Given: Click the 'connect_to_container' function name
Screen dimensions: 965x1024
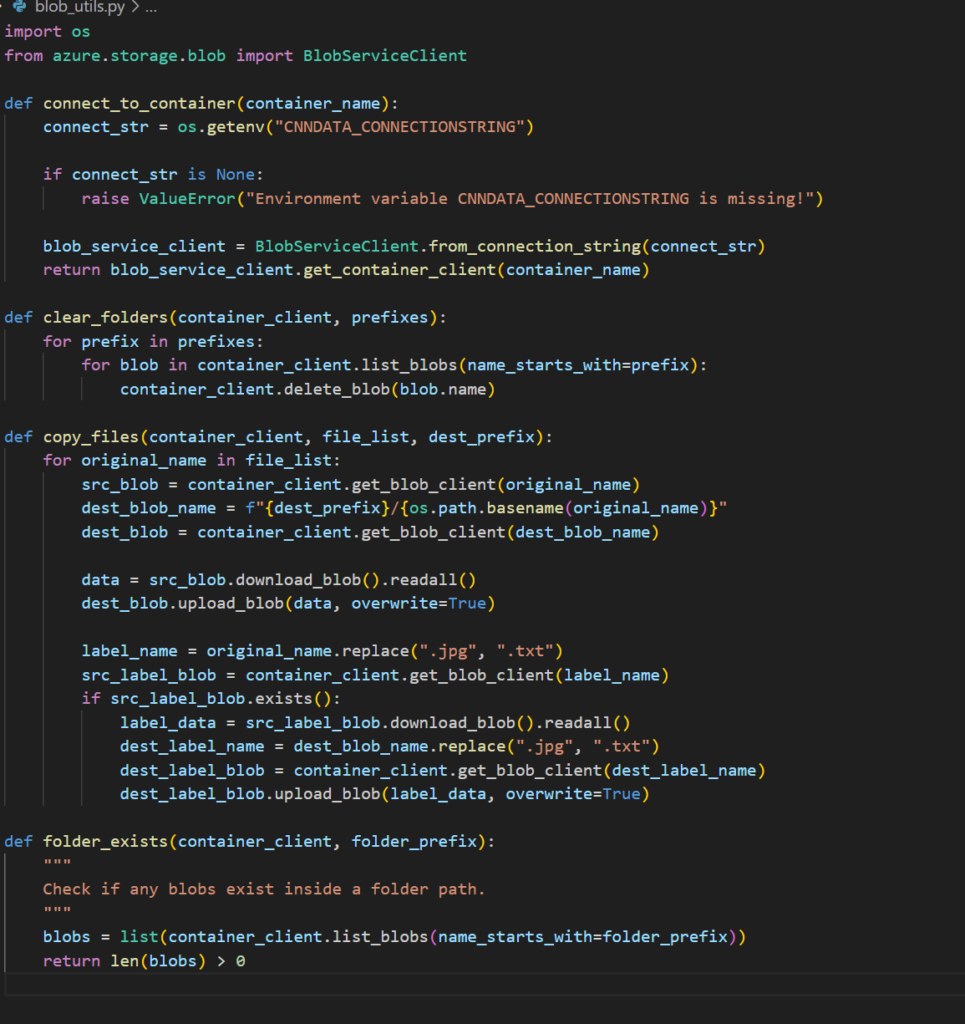Looking at the screenshot, I should tap(139, 103).
